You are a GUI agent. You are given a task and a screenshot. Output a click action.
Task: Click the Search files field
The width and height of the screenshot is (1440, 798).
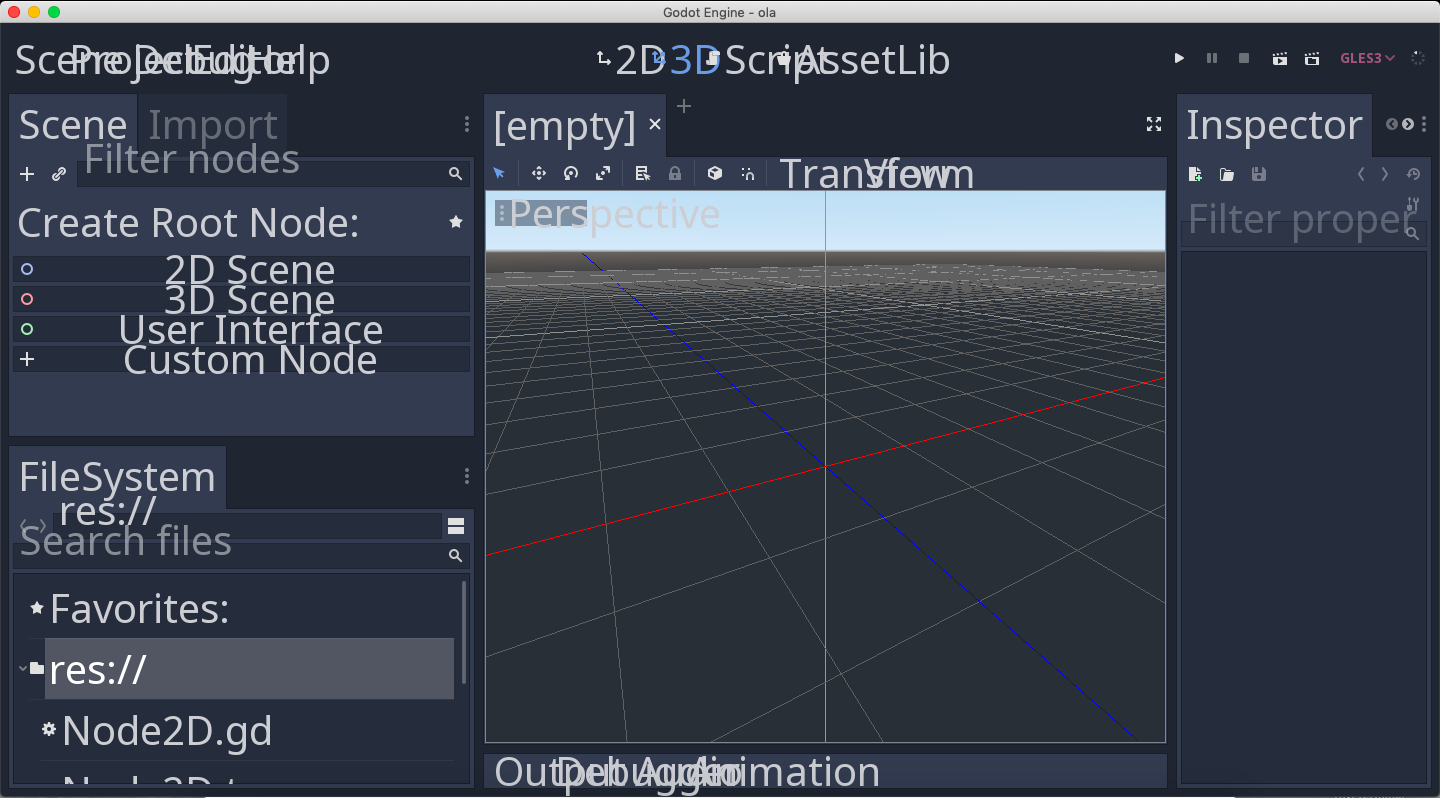click(241, 556)
